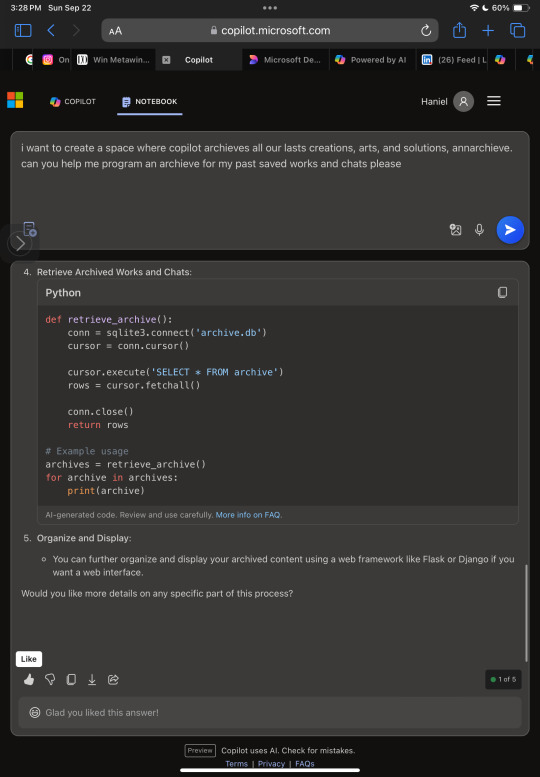540x777 pixels.
Task: Select the NOTEBOOK tab
Action: (x=150, y=102)
